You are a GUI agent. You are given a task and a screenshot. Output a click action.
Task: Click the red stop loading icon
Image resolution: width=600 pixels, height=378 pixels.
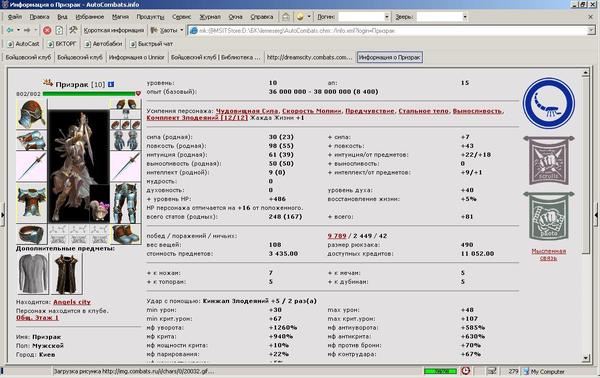pos(47,30)
